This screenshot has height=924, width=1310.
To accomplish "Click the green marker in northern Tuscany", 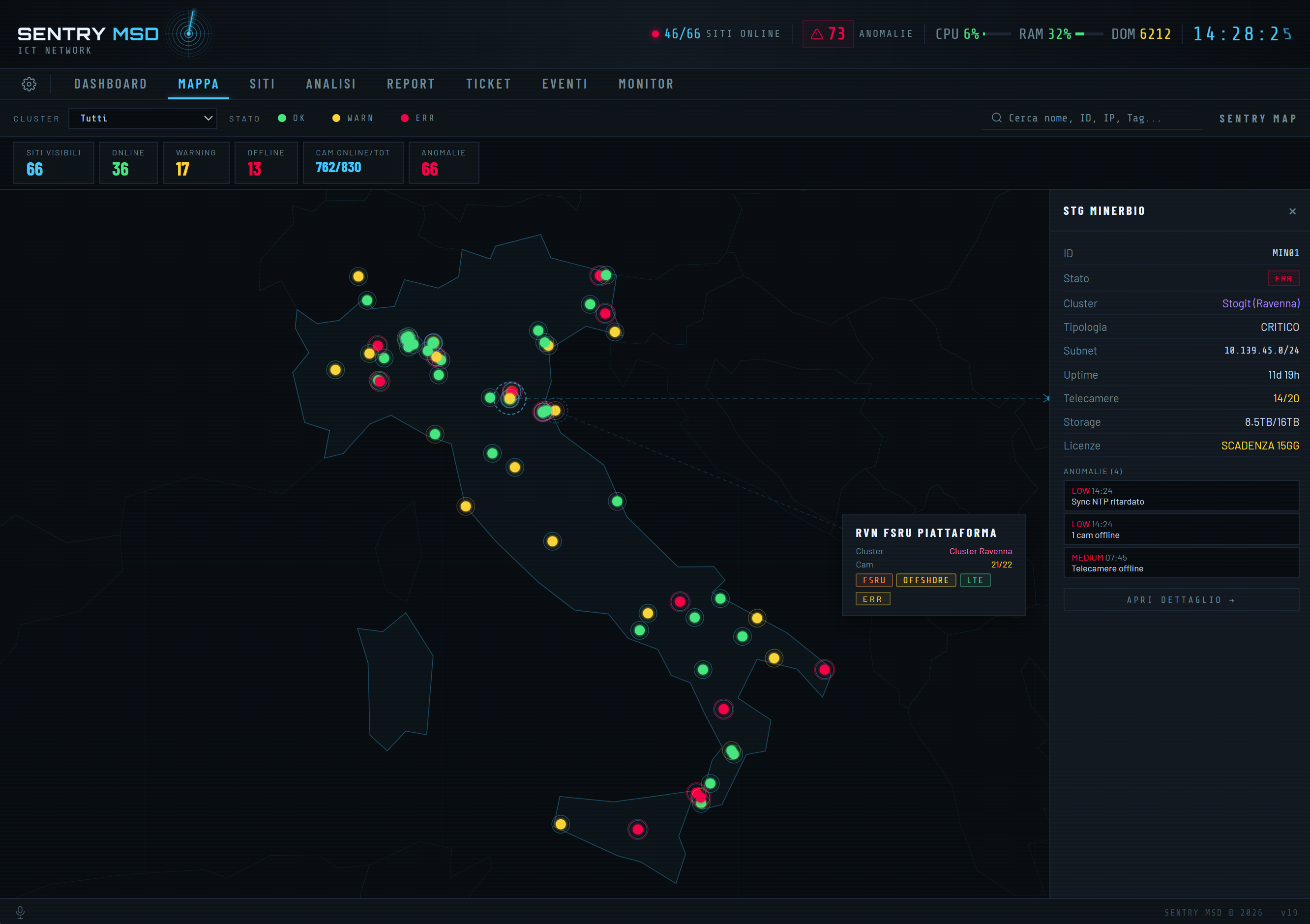I will pyautogui.click(x=492, y=454).
